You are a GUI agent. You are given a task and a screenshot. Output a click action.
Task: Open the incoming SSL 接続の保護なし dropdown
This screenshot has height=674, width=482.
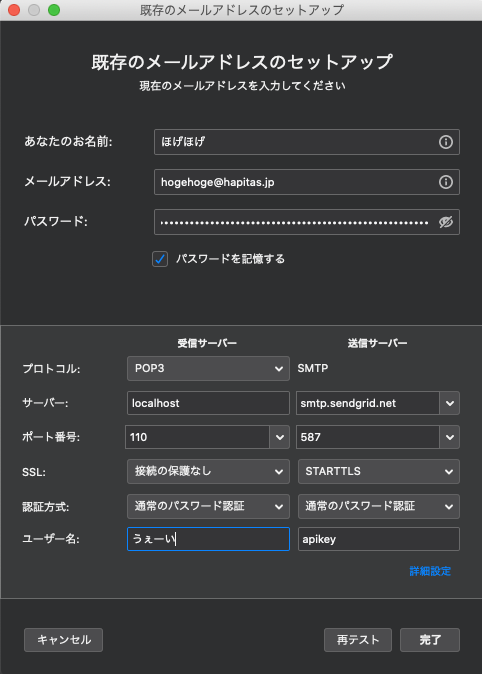(x=208, y=472)
